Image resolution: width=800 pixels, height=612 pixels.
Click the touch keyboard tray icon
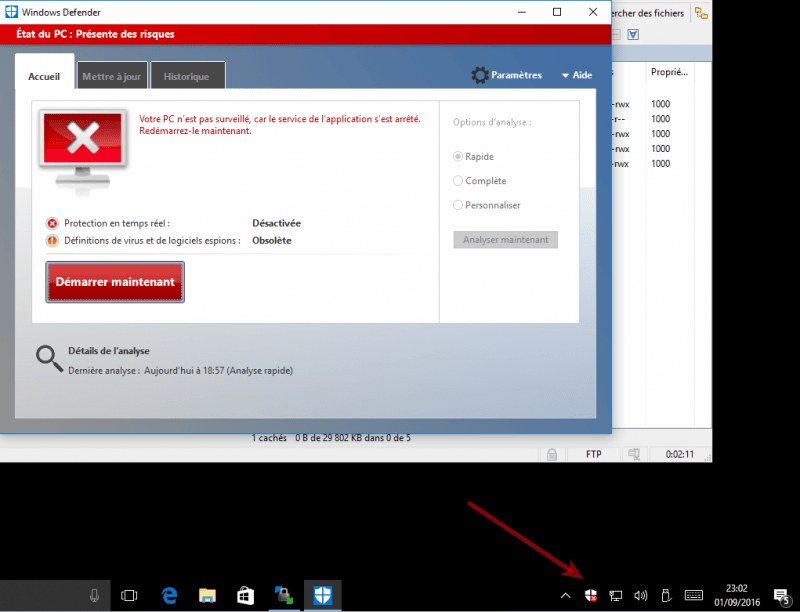[693, 595]
